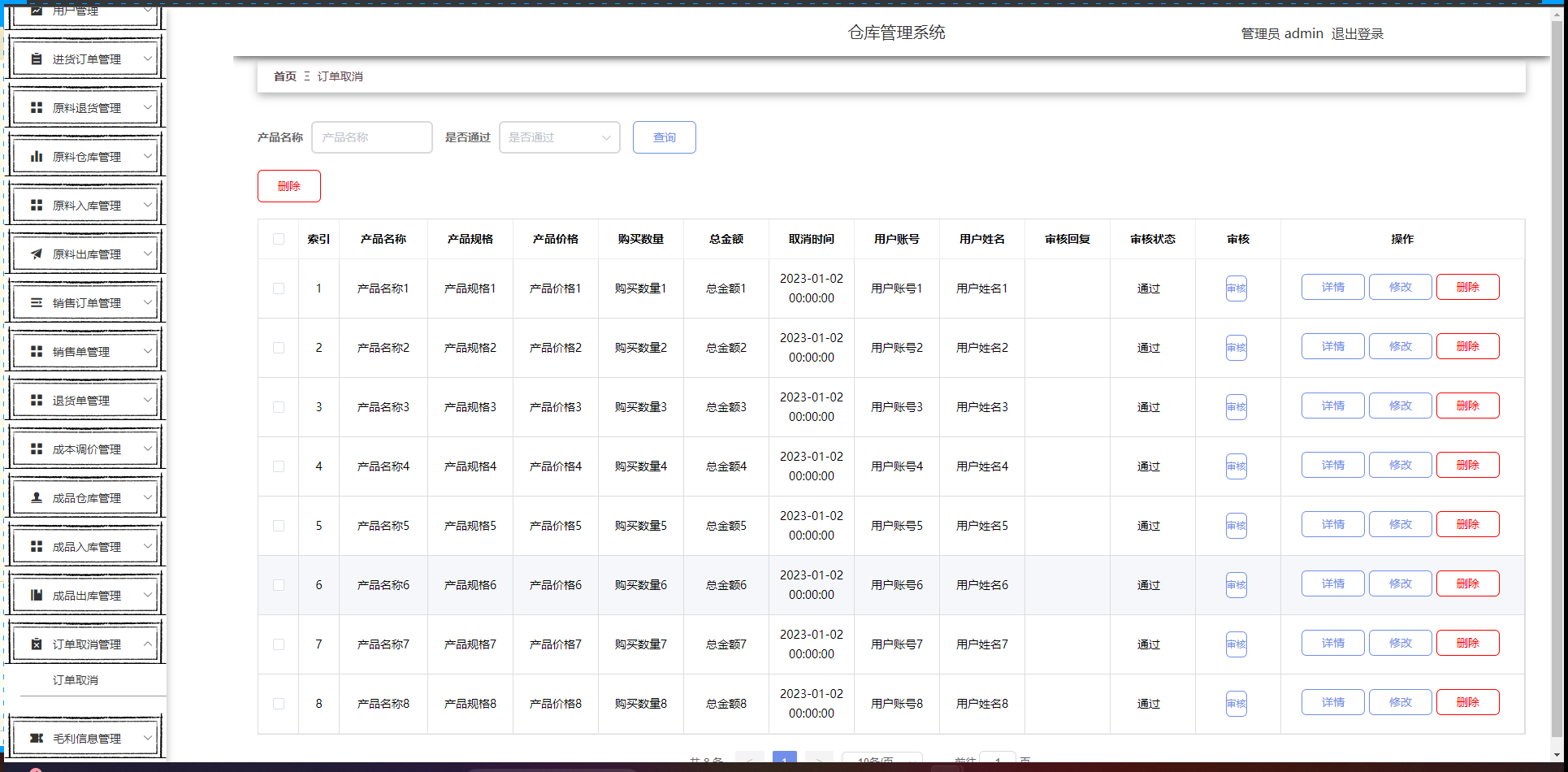The width and height of the screenshot is (1568, 772).
Task: Click the 成品入库管理 grid icon
Action: coord(37,547)
